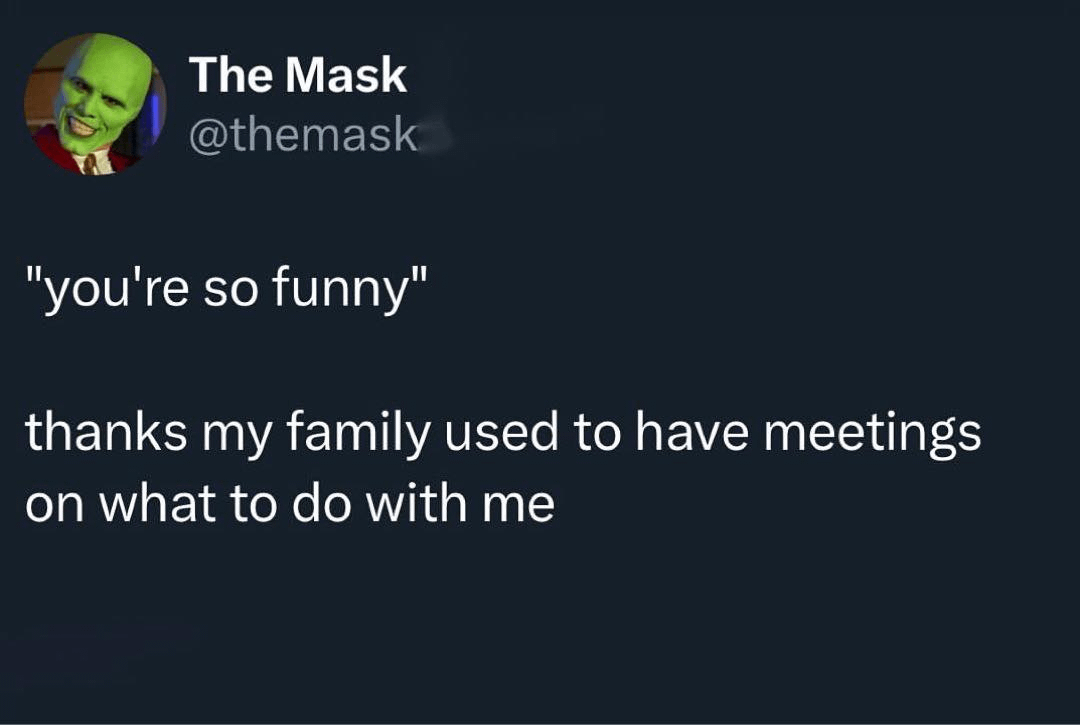Open The Mask's profile picture
Viewport: 1080px width, 725px height.
tap(95, 104)
